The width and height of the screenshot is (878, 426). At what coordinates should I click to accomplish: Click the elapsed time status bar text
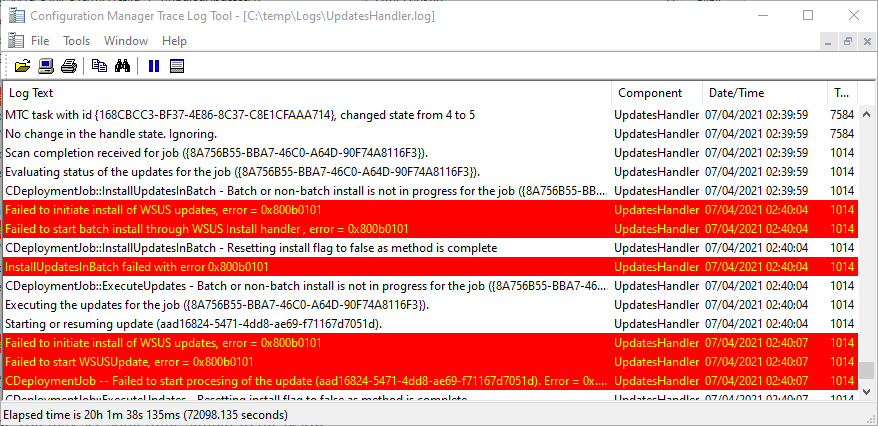(x=146, y=415)
